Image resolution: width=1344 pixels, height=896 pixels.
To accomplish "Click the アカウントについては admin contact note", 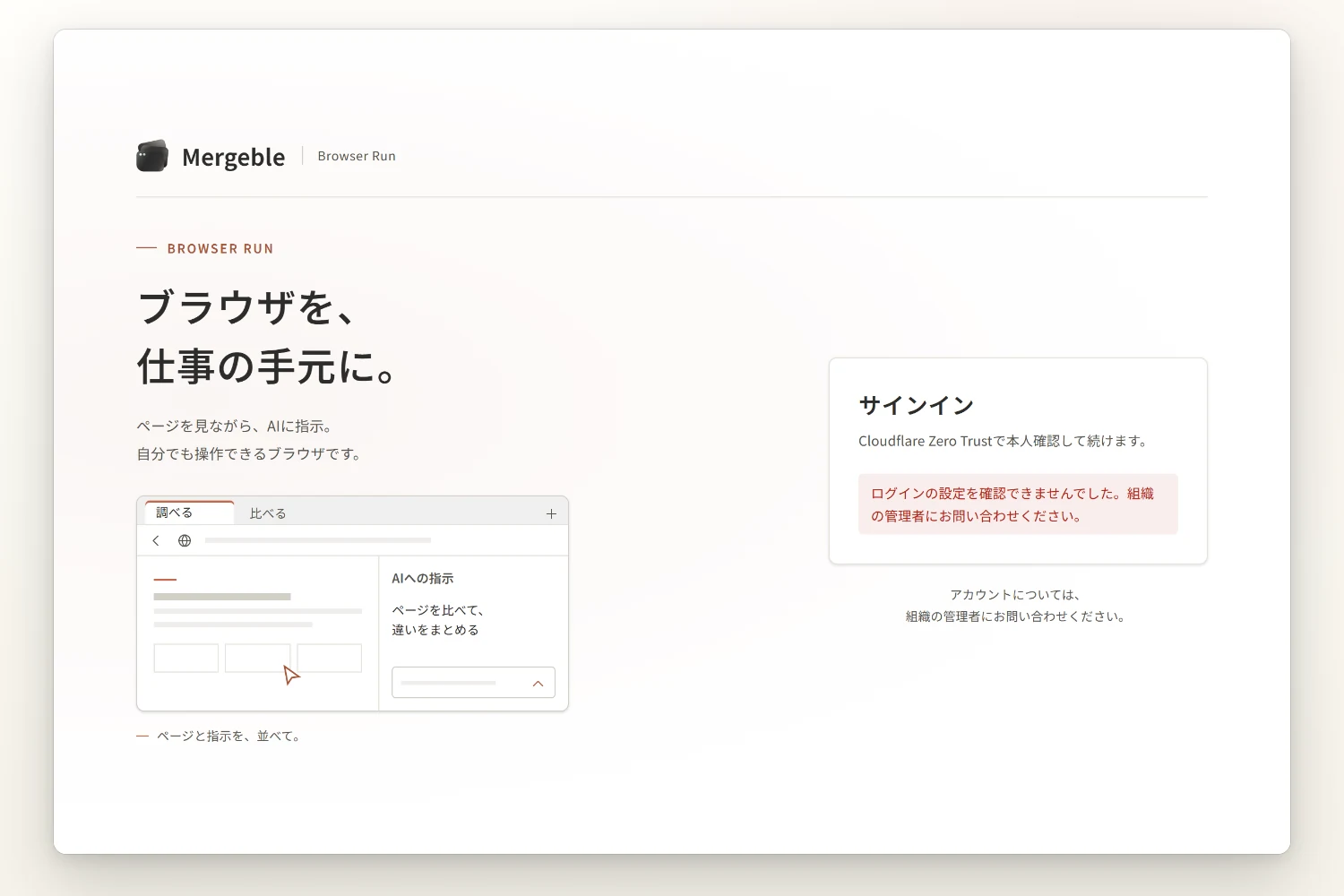I will (x=1016, y=606).
